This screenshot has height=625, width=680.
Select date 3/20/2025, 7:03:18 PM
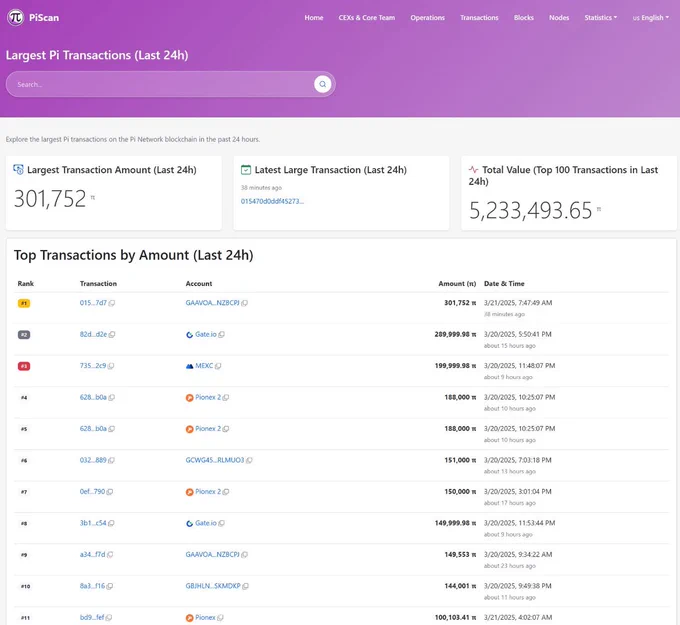(x=517, y=460)
